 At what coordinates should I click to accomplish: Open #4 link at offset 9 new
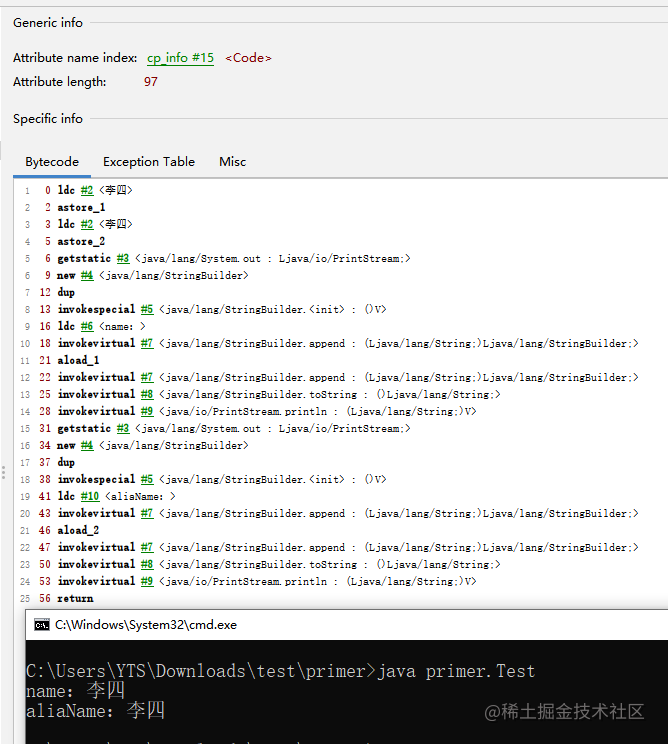click(87, 275)
